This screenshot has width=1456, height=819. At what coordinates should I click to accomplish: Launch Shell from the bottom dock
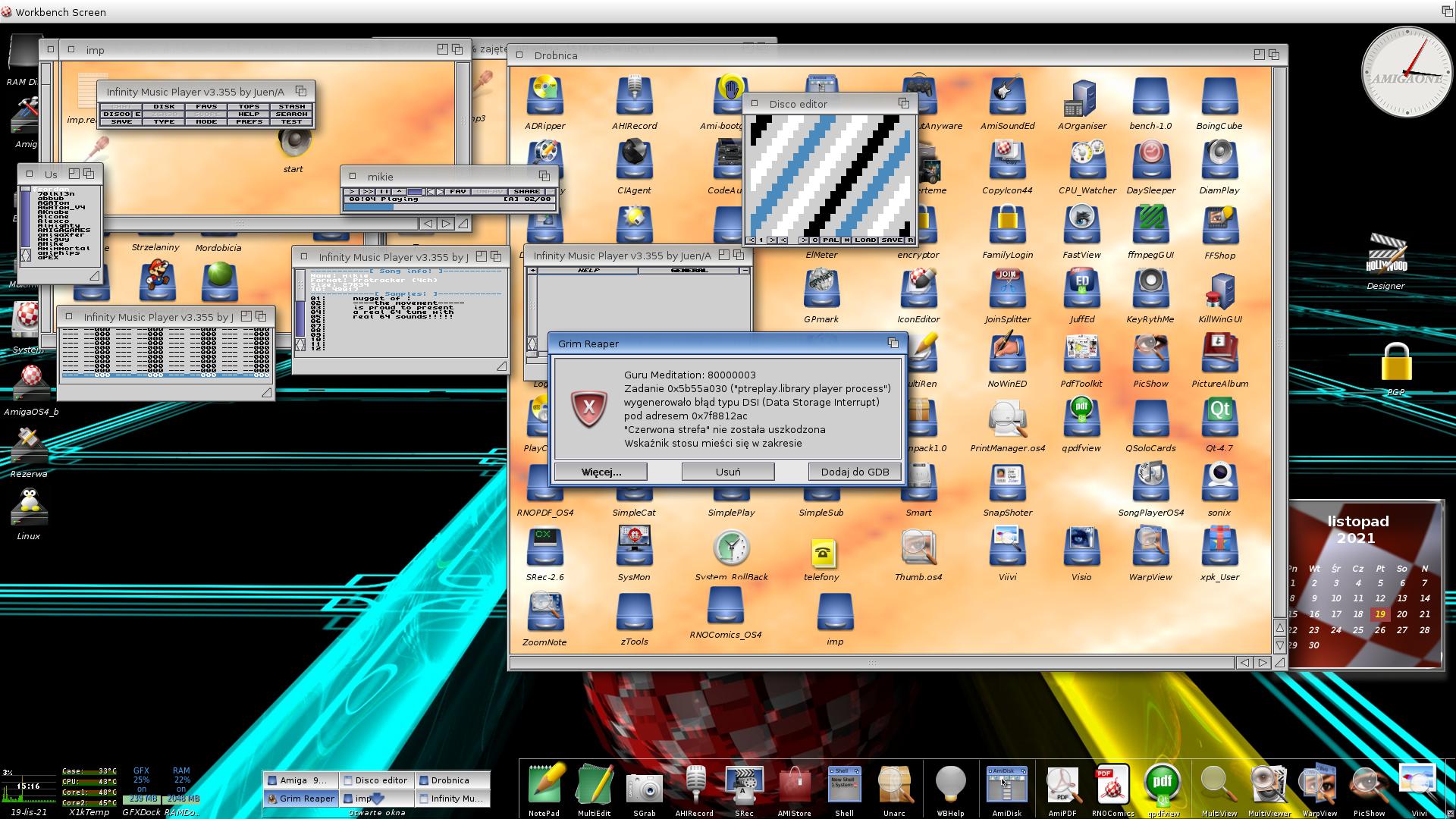pyautogui.click(x=844, y=784)
